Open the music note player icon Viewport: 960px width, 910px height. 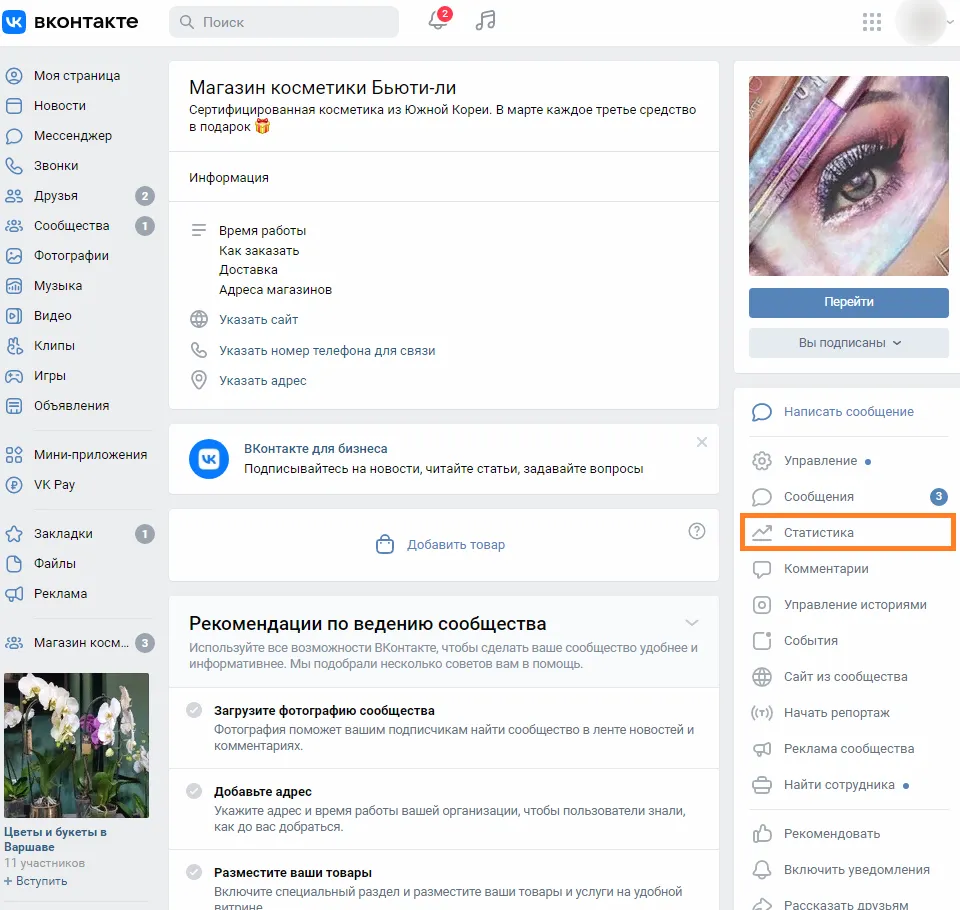click(x=486, y=20)
